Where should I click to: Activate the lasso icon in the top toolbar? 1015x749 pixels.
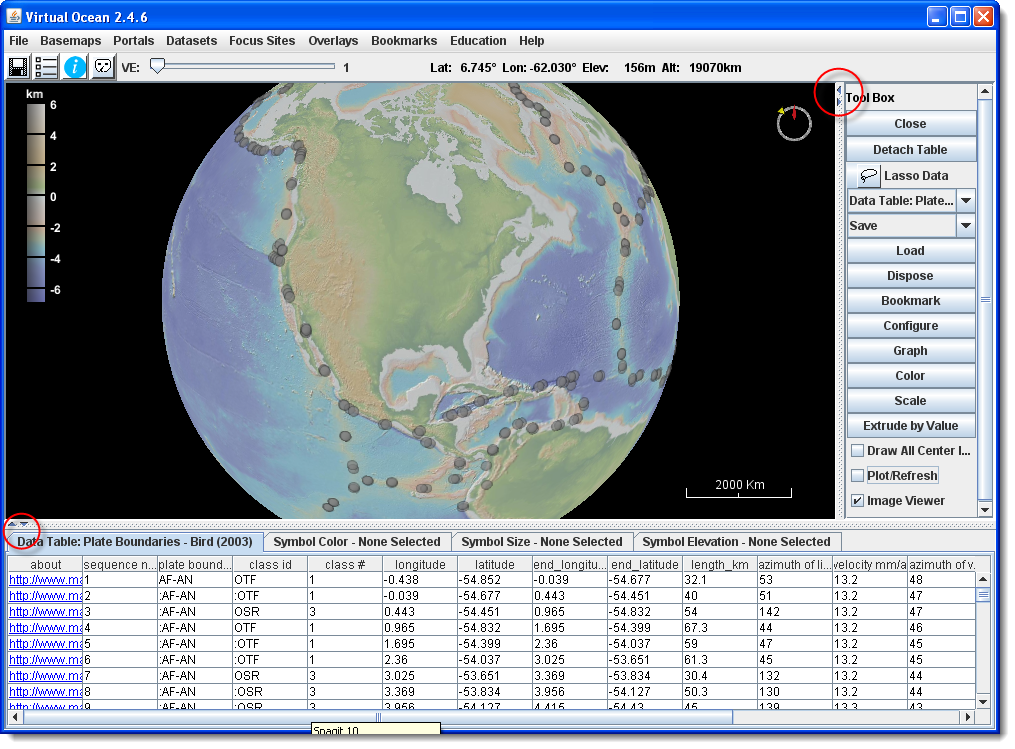103,66
